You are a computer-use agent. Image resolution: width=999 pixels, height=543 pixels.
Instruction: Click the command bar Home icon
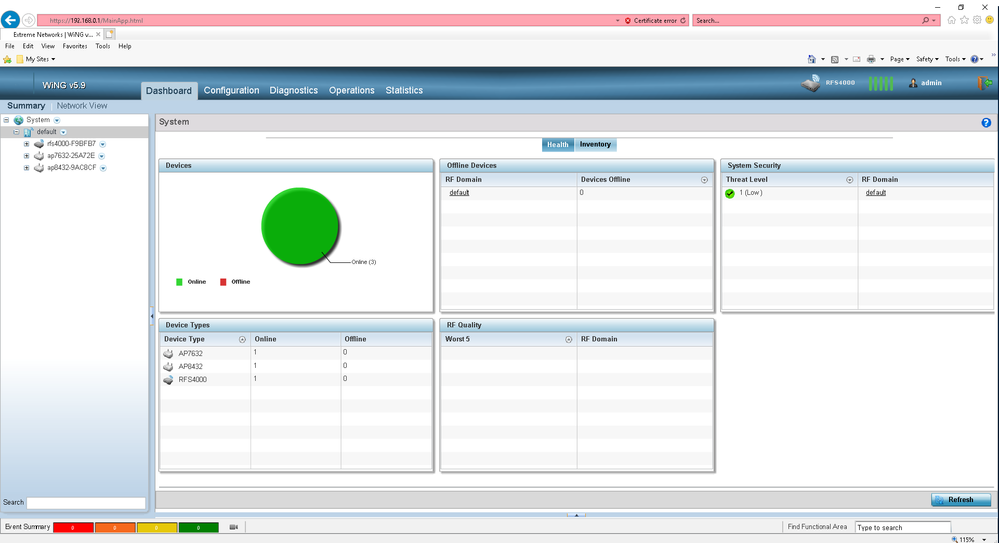(812, 59)
